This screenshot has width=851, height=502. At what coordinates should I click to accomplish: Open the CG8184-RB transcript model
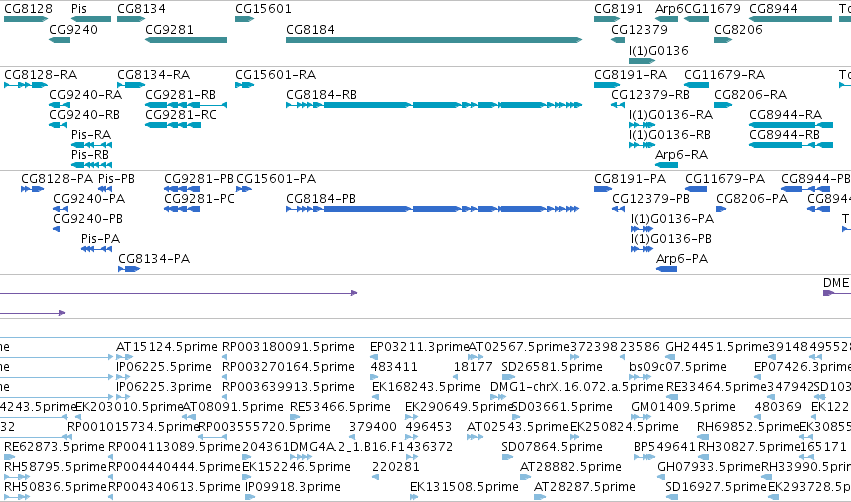434,105
